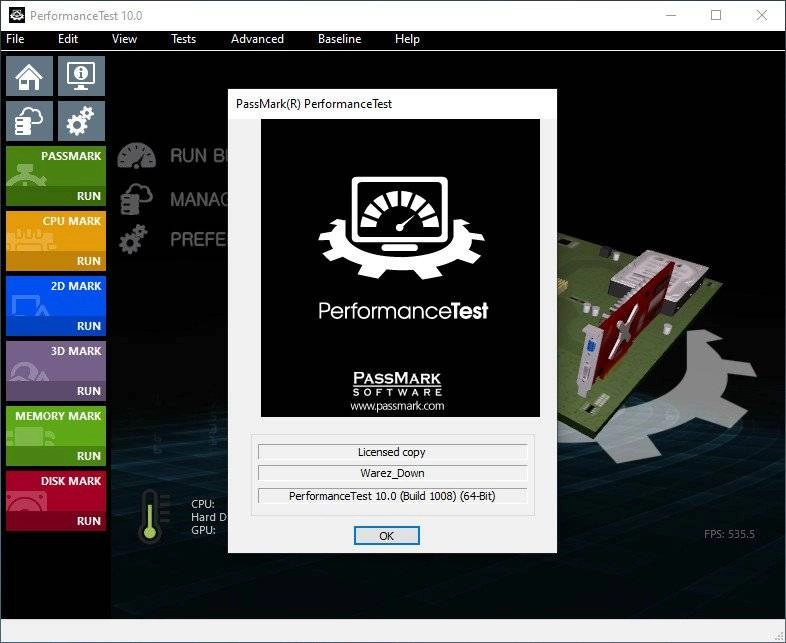
Task: Click the FPS: 535.5 readout
Action: pyautogui.click(x=729, y=534)
